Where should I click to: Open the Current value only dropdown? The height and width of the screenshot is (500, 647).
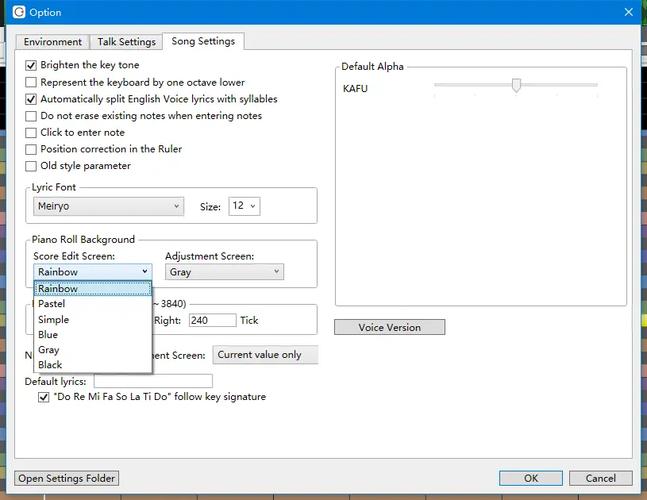tap(265, 355)
